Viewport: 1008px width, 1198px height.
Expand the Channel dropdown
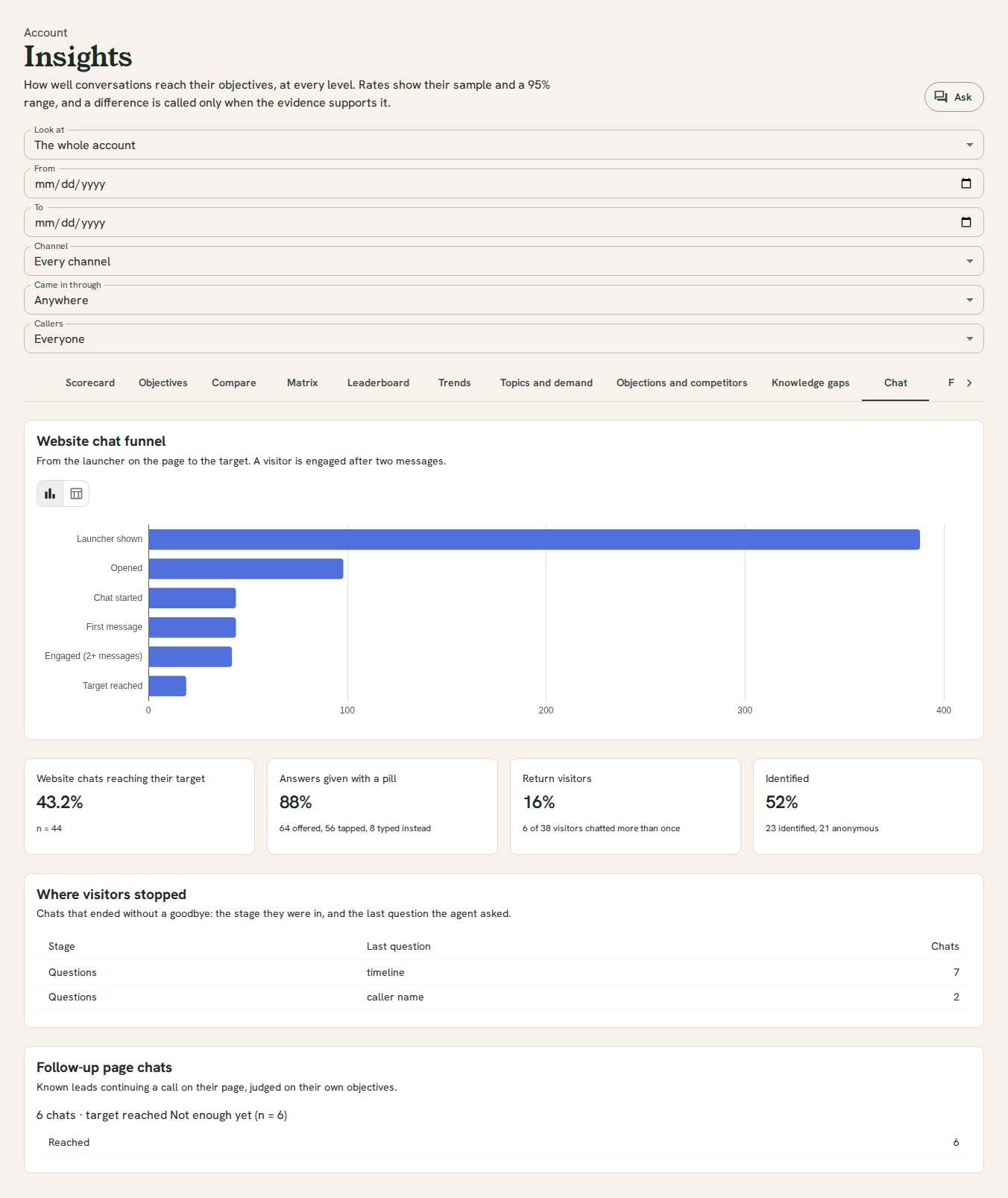click(x=503, y=261)
